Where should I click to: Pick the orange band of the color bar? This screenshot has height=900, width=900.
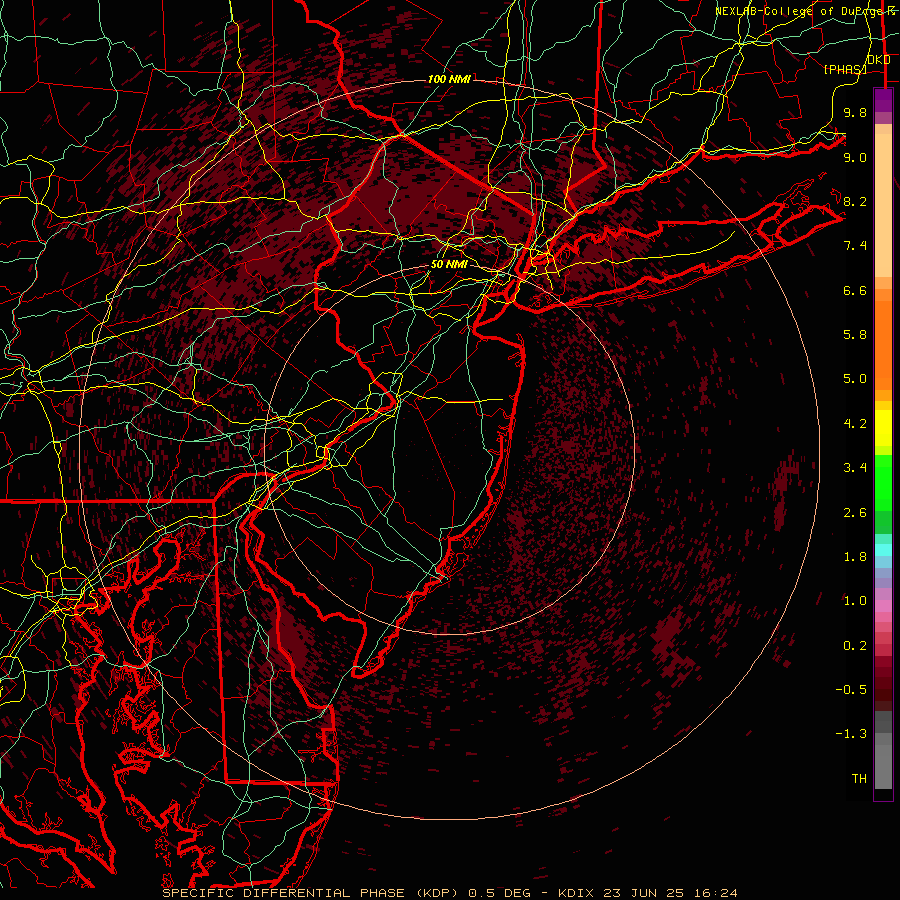coord(883,344)
